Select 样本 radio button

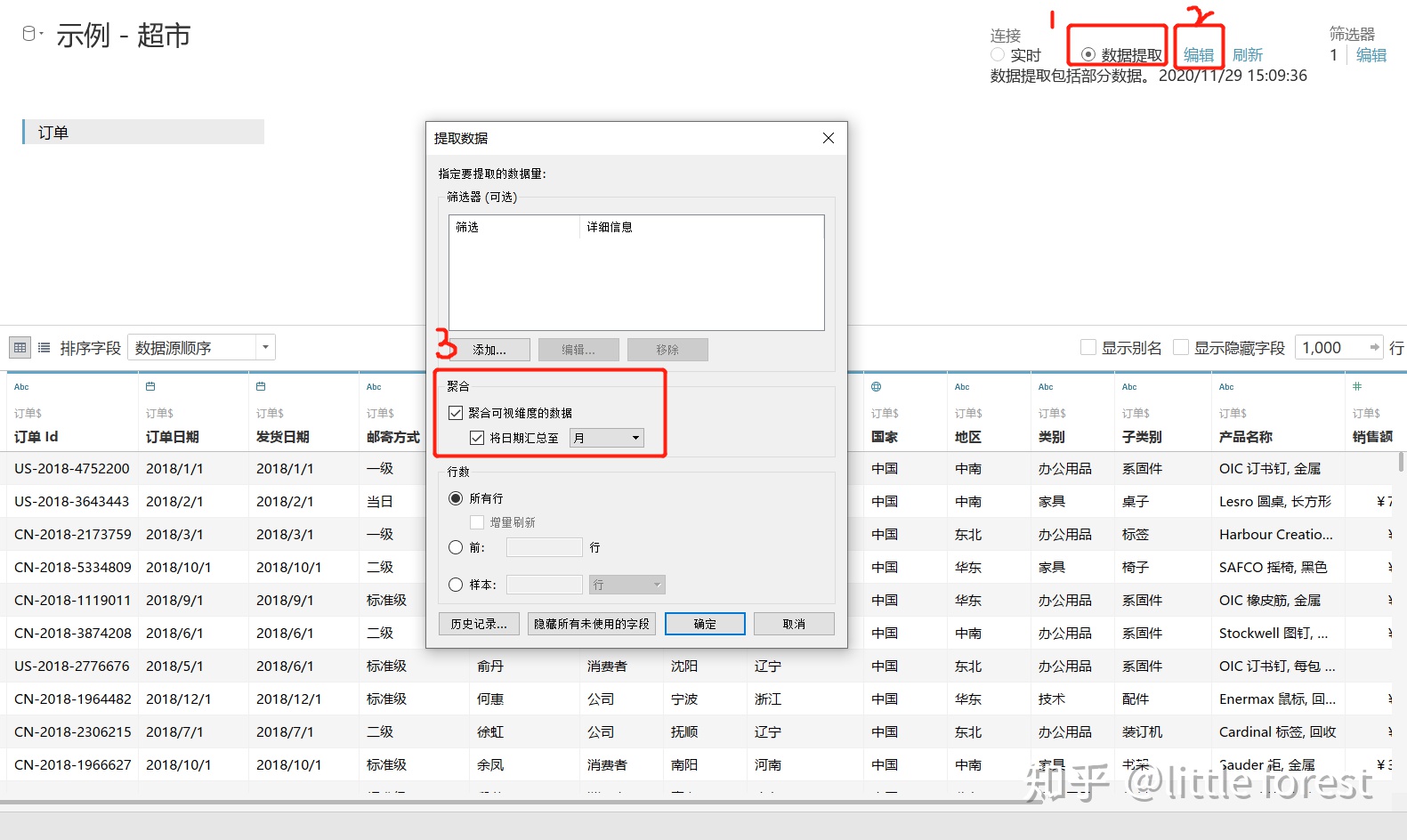tap(456, 585)
